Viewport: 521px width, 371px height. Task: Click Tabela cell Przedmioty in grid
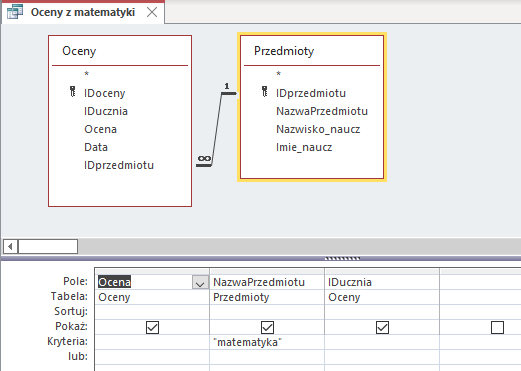[x=267, y=297]
